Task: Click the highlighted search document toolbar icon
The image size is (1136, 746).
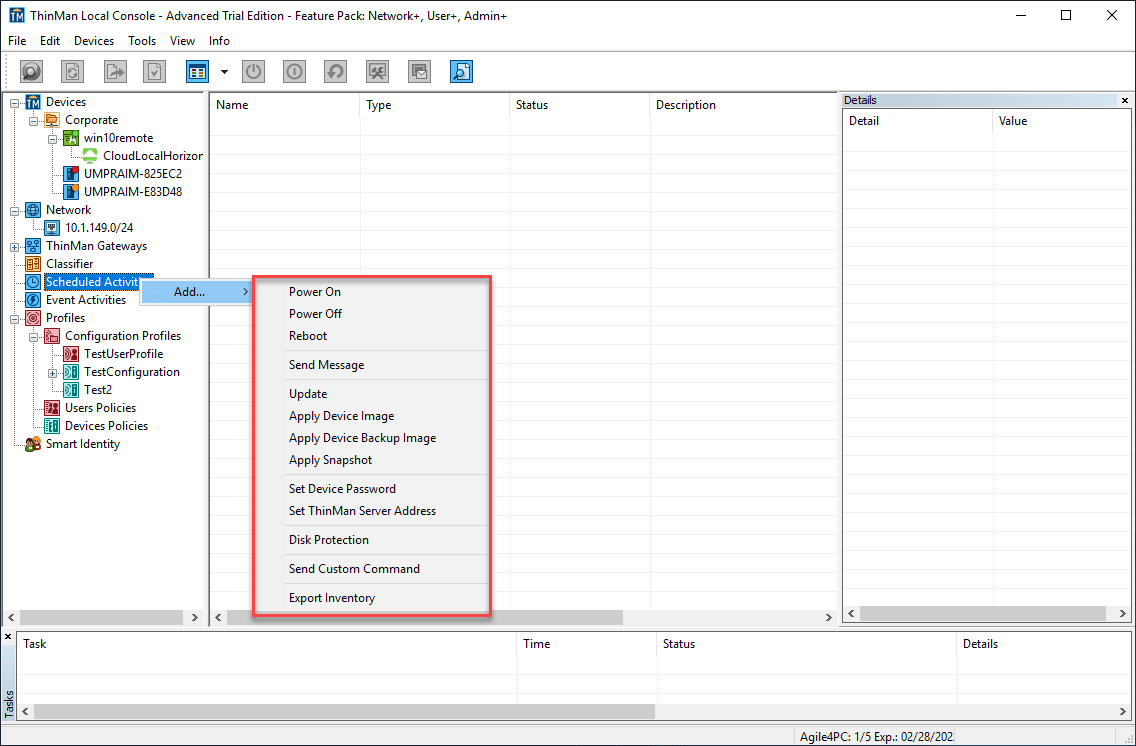Action: pos(462,72)
